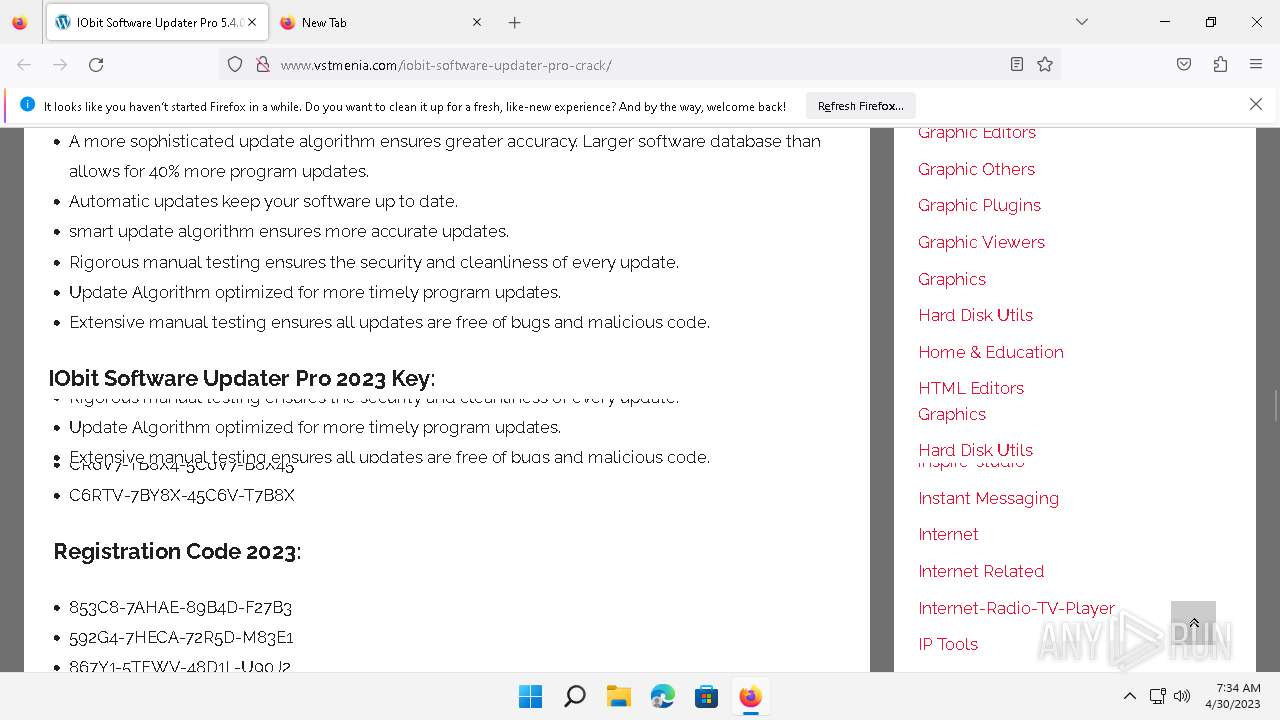Dismiss the Firefox refresh notification bar
This screenshot has height=720, width=1280.
pos(1256,104)
